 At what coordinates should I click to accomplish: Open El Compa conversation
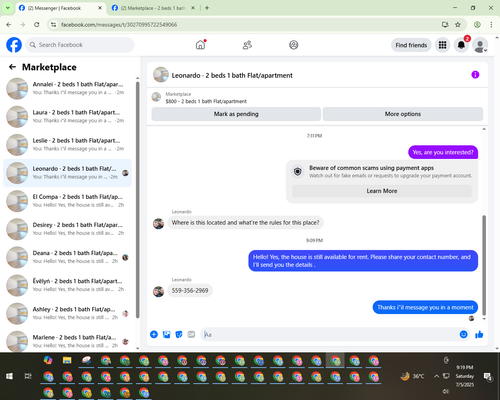click(x=67, y=201)
